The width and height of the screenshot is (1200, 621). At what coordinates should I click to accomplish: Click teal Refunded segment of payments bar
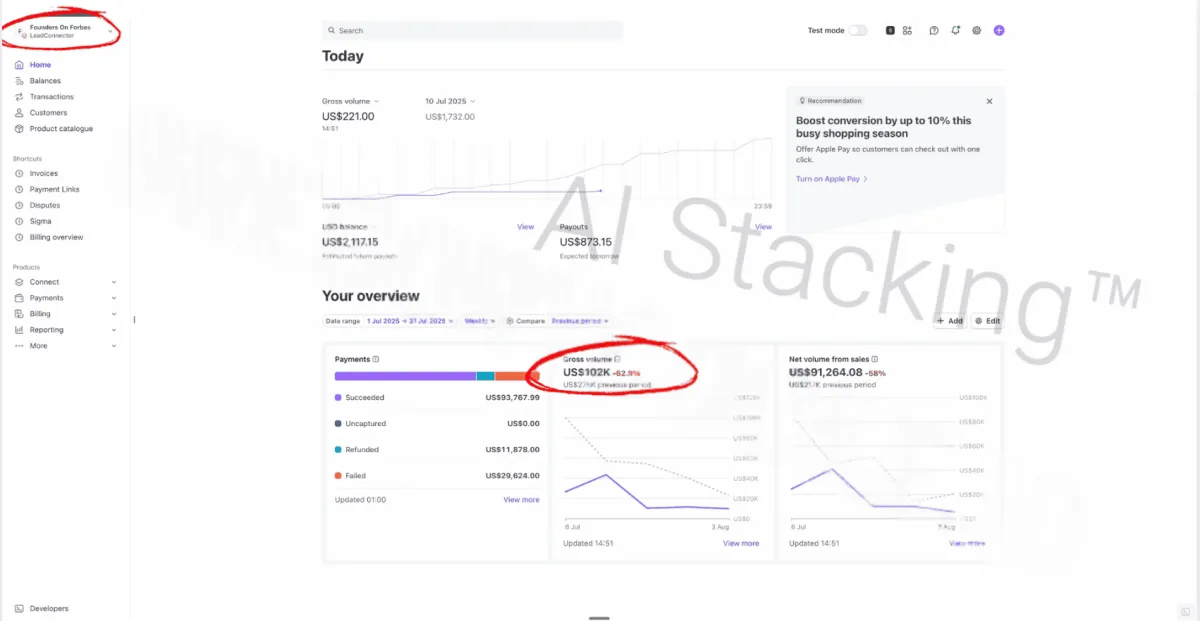tap(485, 376)
